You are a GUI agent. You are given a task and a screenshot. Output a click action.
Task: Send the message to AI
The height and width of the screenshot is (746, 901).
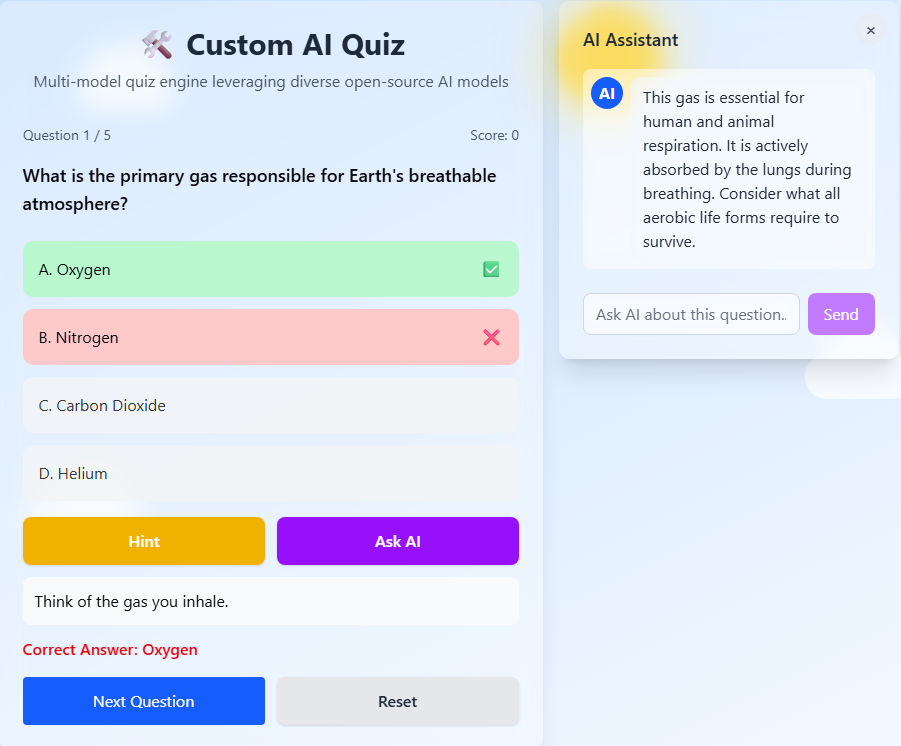(x=840, y=314)
